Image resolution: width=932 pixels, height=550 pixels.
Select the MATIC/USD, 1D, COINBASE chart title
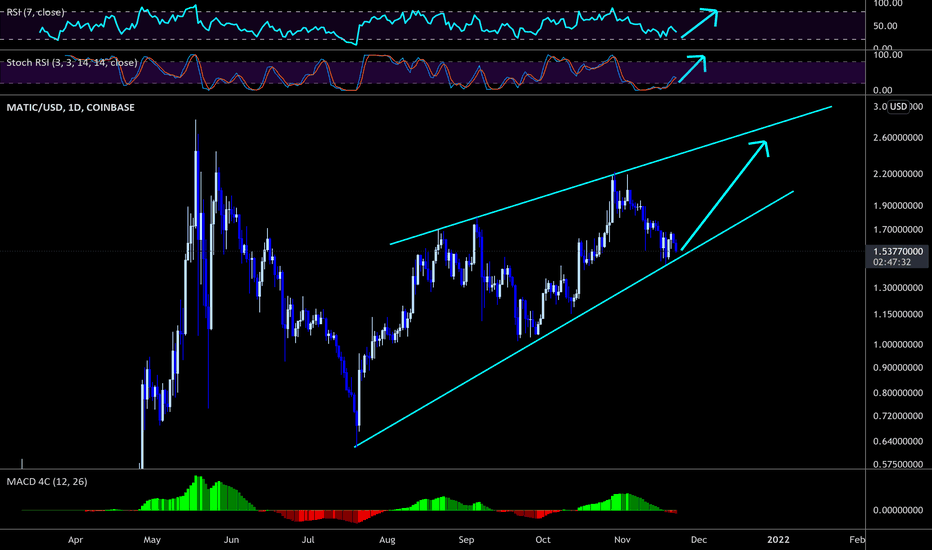71,108
